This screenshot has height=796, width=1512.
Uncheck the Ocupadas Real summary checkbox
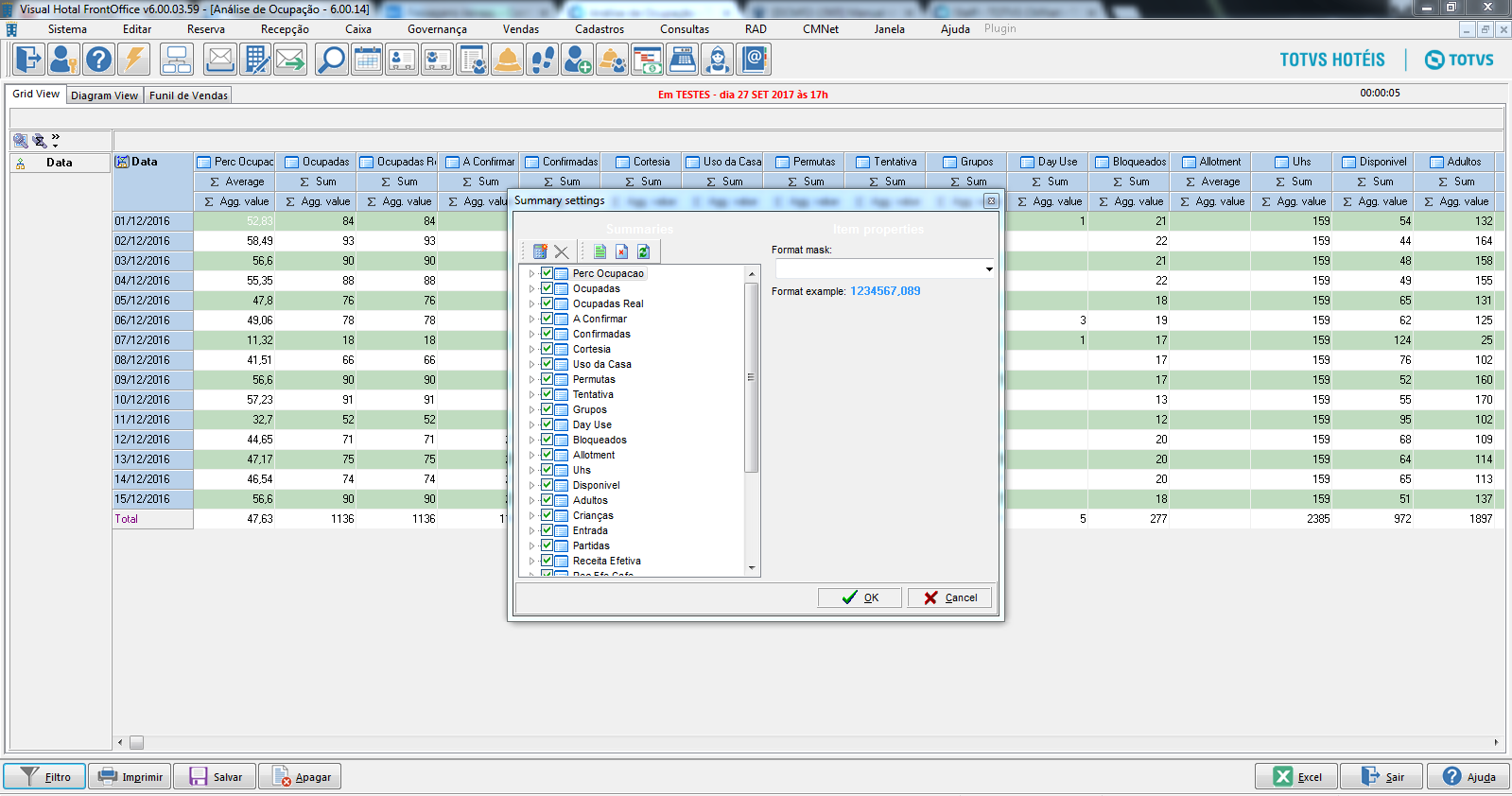547,303
